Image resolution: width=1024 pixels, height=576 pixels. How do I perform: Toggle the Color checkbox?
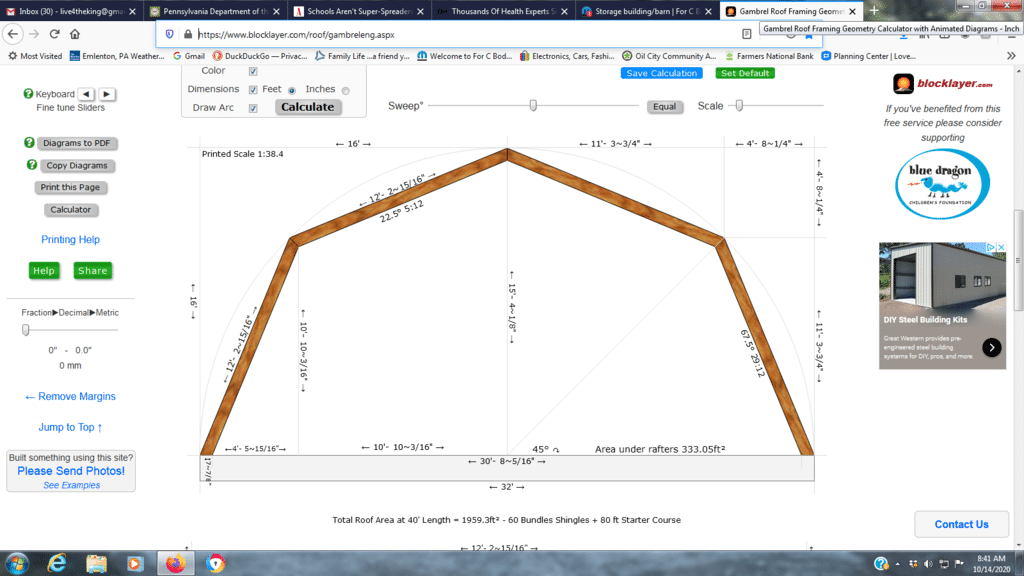click(x=253, y=71)
